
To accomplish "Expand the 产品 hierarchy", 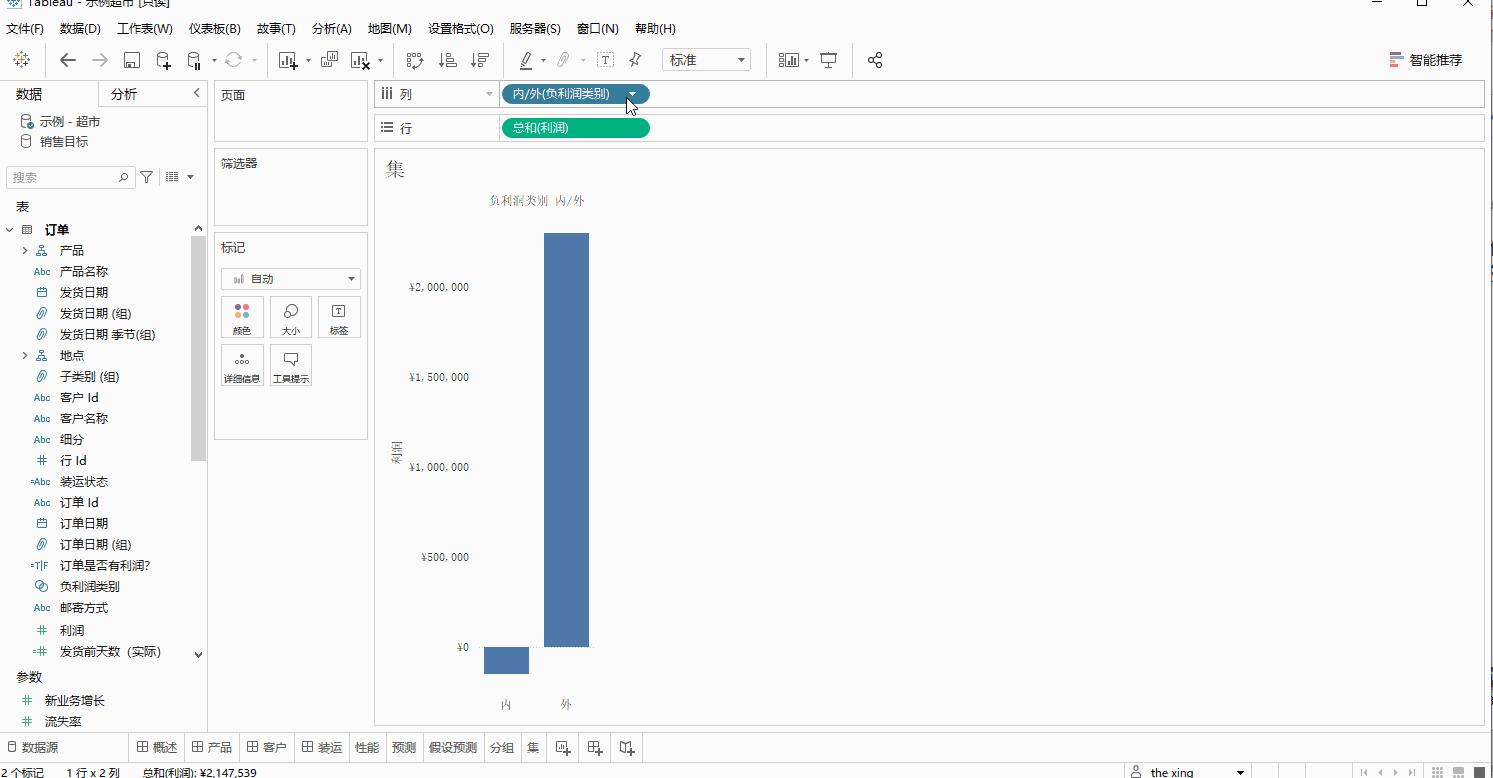I will point(25,250).
